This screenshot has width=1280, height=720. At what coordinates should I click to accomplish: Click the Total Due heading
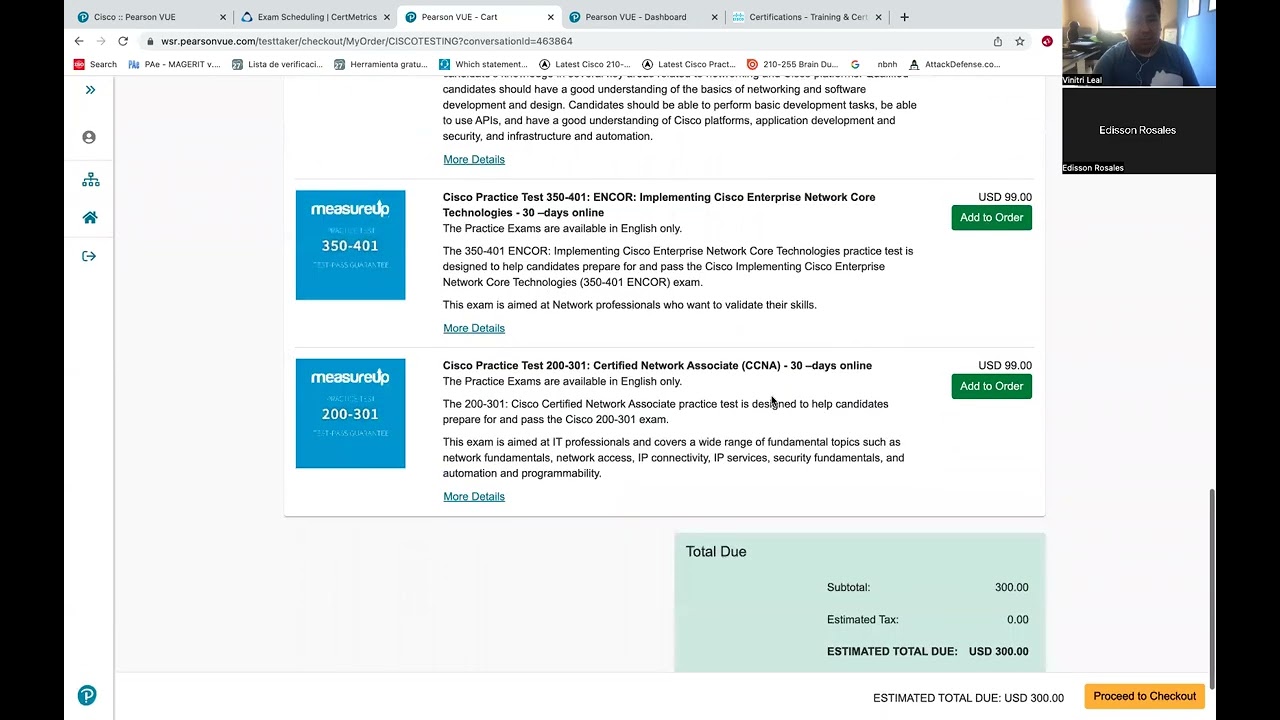pyautogui.click(x=716, y=551)
